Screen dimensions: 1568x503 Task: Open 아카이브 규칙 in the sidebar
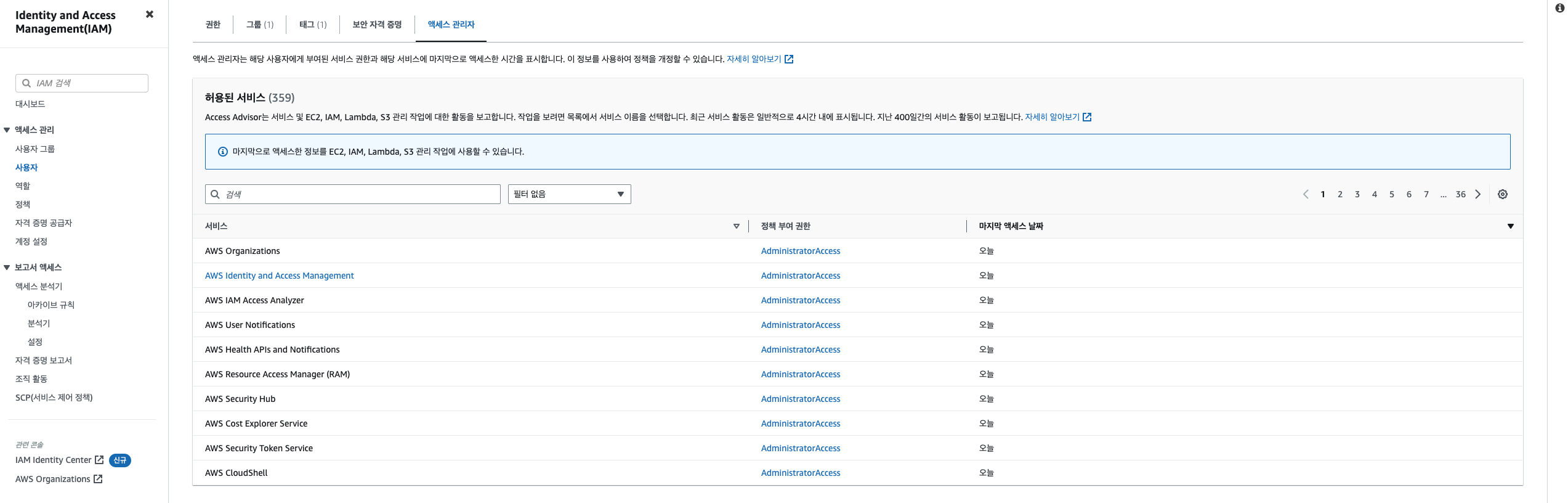tap(51, 305)
